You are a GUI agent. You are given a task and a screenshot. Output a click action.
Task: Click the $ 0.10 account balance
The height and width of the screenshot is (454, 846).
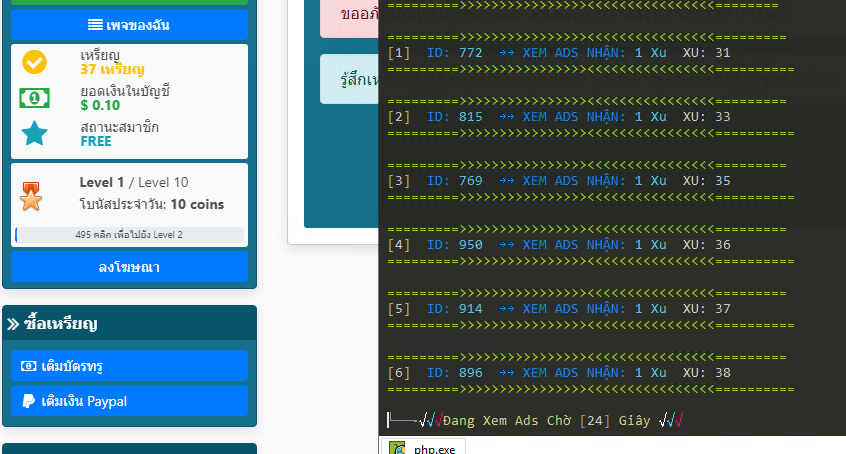click(100, 105)
